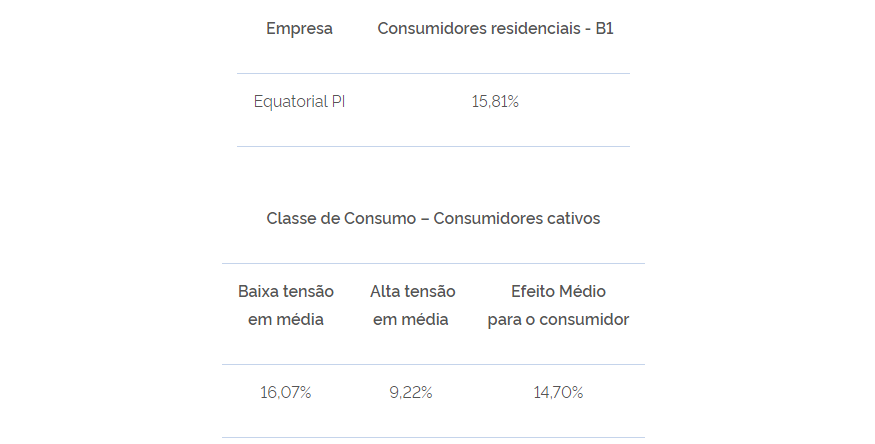Click the 'em média' line under Baixa tensão
Screen dimensions: 875x444
286,319
